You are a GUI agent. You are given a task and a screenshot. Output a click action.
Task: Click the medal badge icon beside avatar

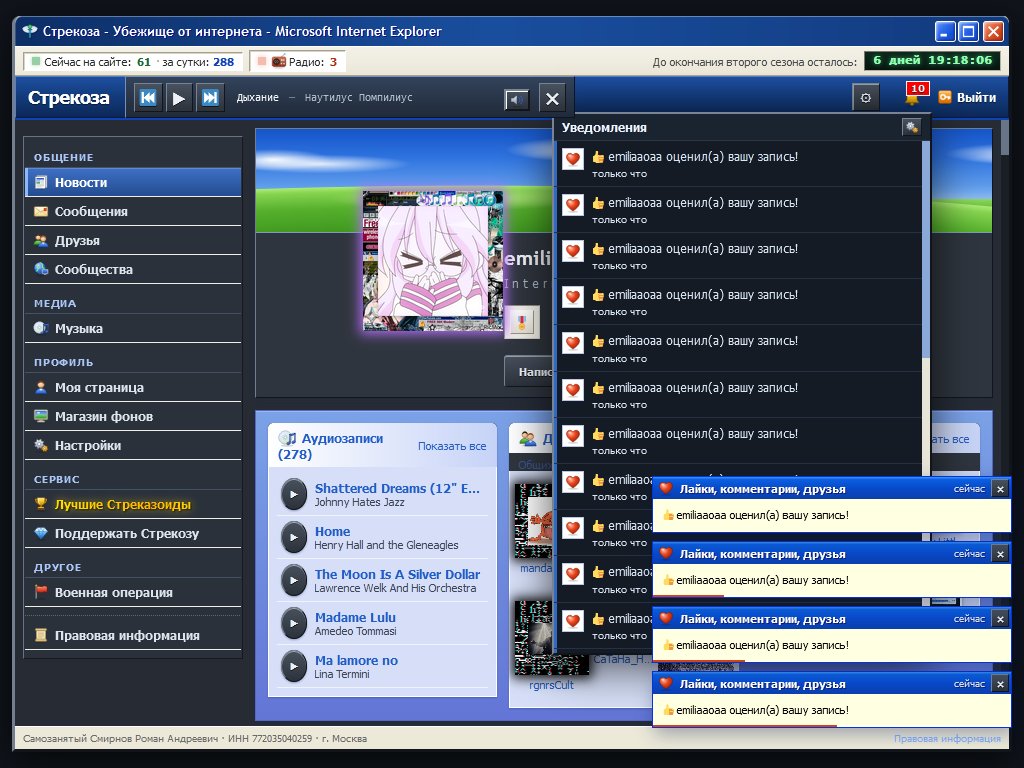coord(522,321)
